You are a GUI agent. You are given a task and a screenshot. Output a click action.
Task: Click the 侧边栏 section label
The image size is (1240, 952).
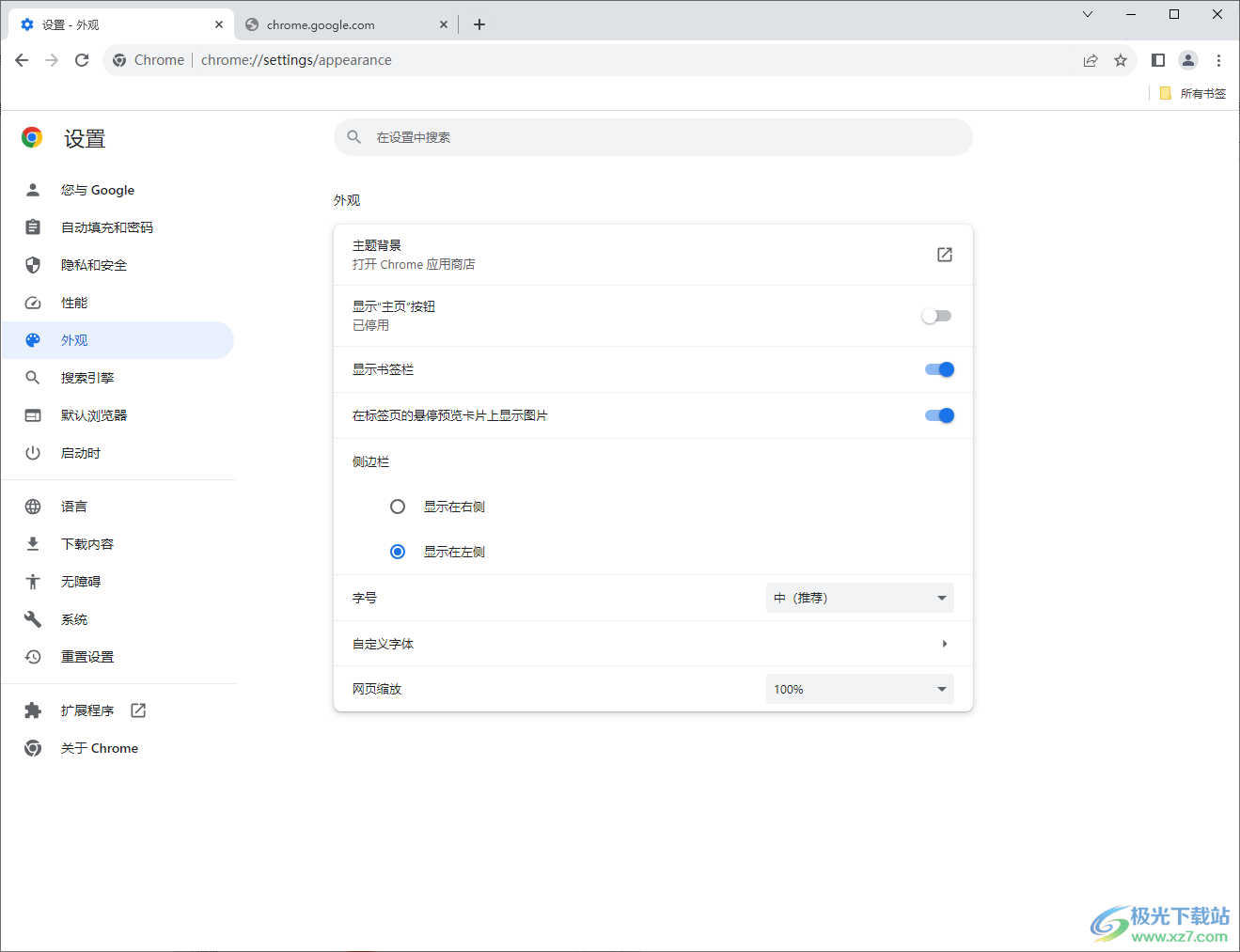370,461
